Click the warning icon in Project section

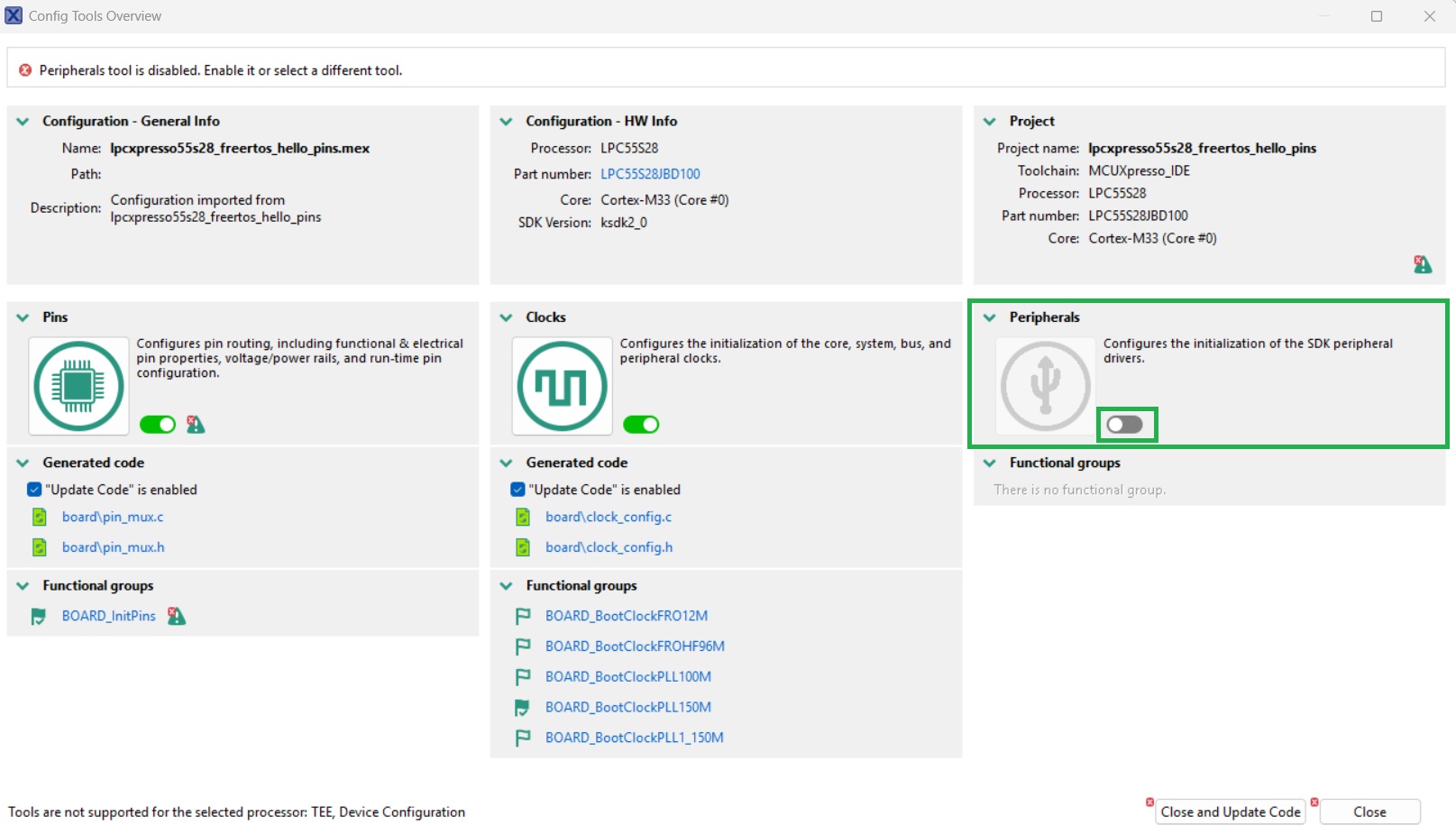coord(1422,264)
